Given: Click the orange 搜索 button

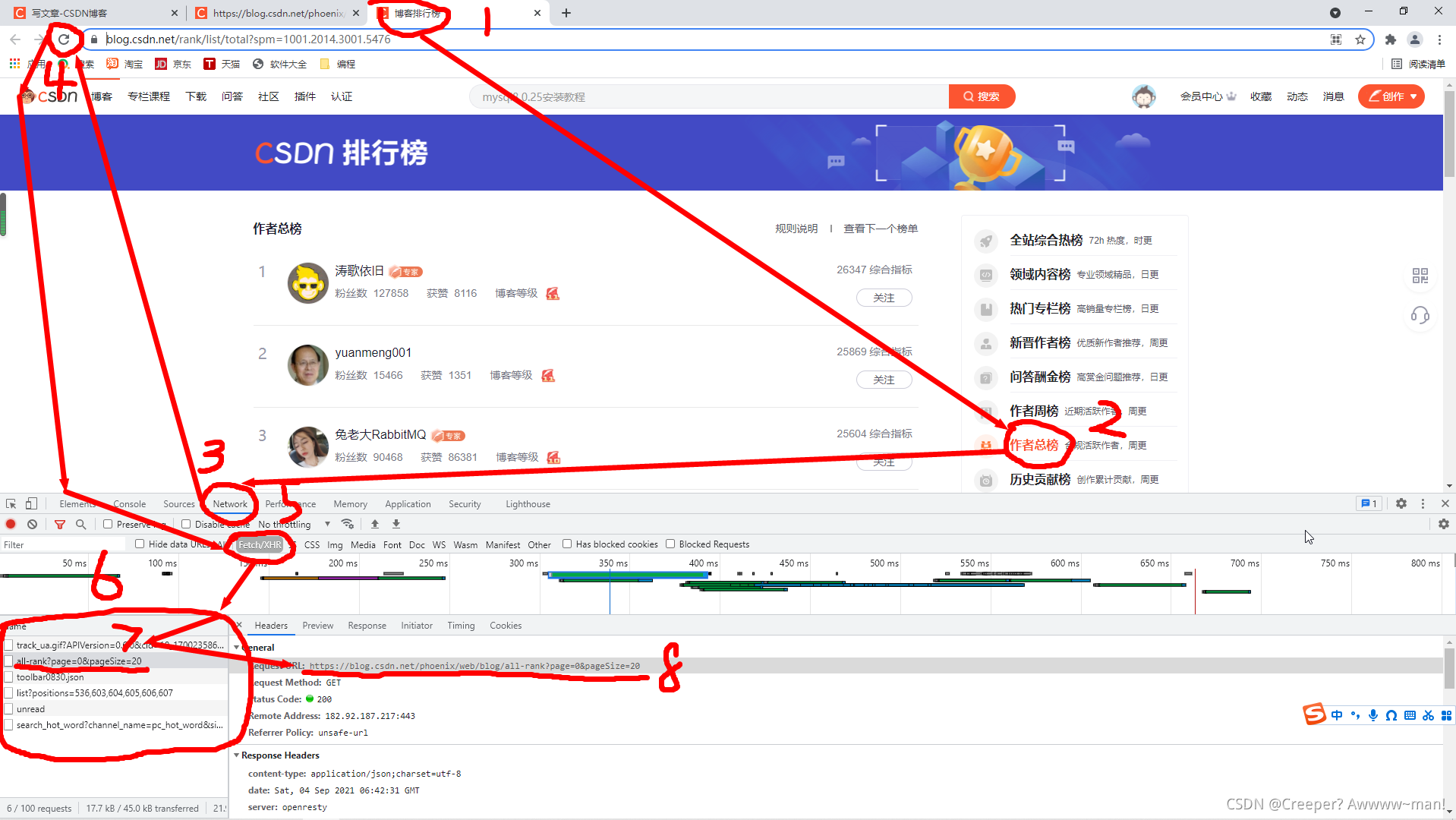Looking at the screenshot, I should click(x=982, y=96).
